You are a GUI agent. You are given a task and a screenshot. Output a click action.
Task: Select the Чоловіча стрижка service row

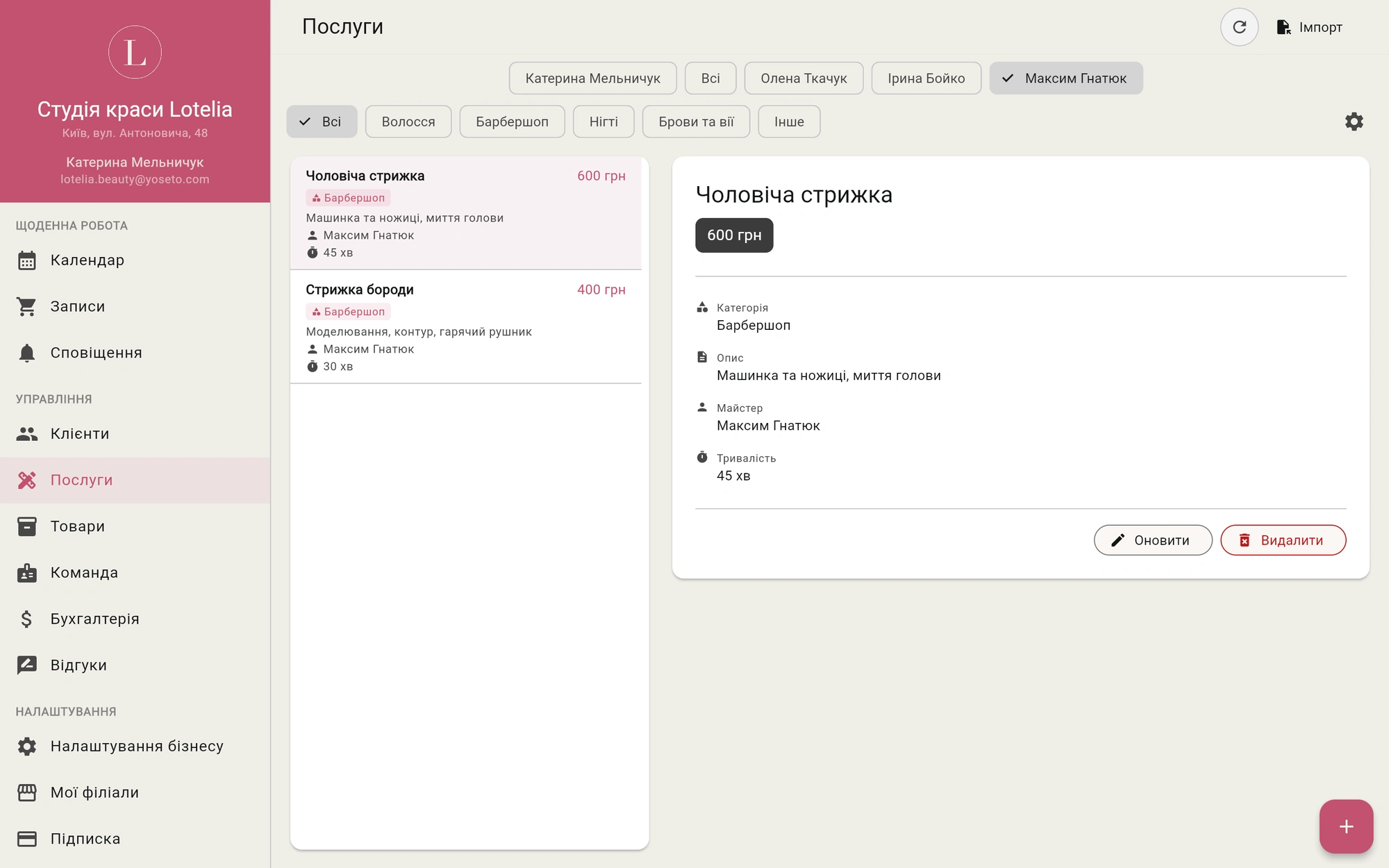click(x=465, y=213)
